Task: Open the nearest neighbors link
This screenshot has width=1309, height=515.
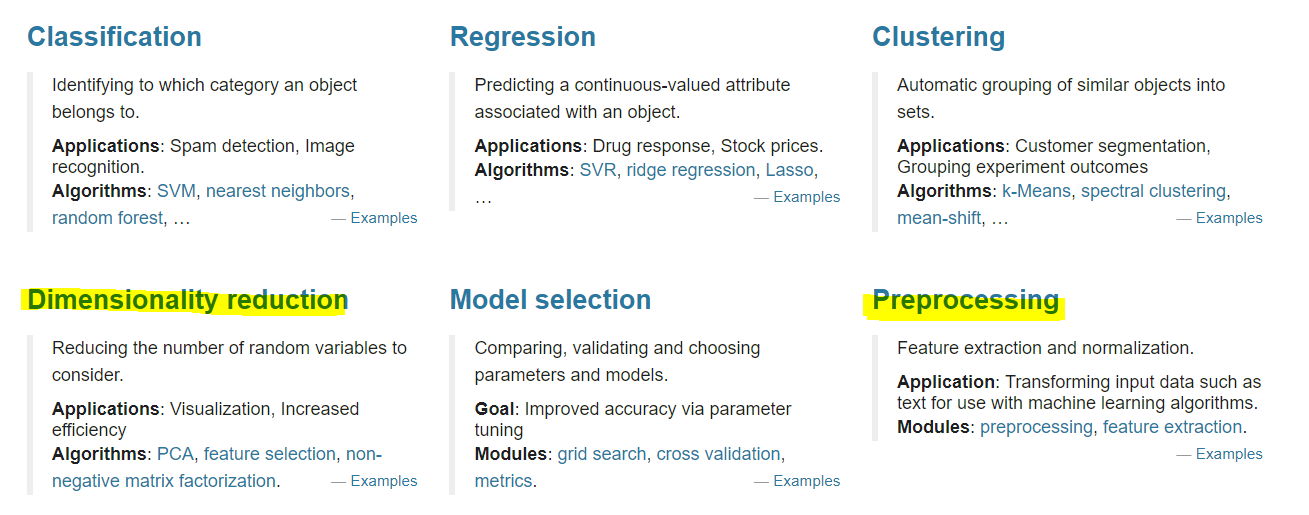Action: click(x=277, y=191)
